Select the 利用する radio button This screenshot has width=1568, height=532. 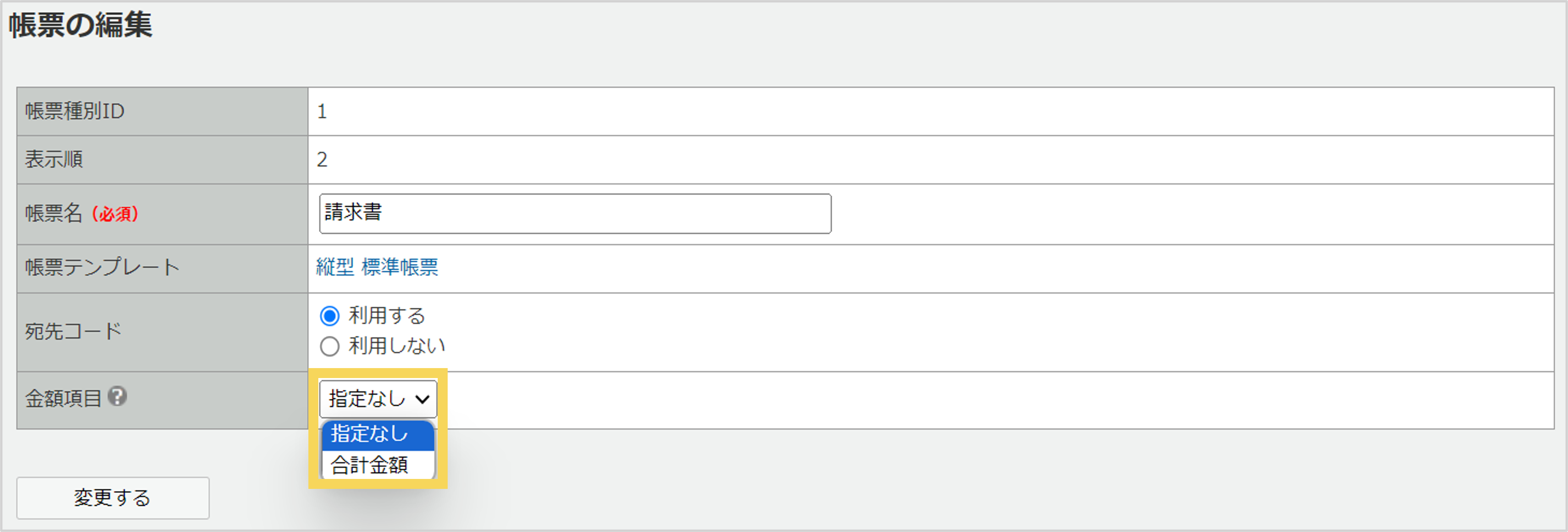pyautogui.click(x=330, y=316)
